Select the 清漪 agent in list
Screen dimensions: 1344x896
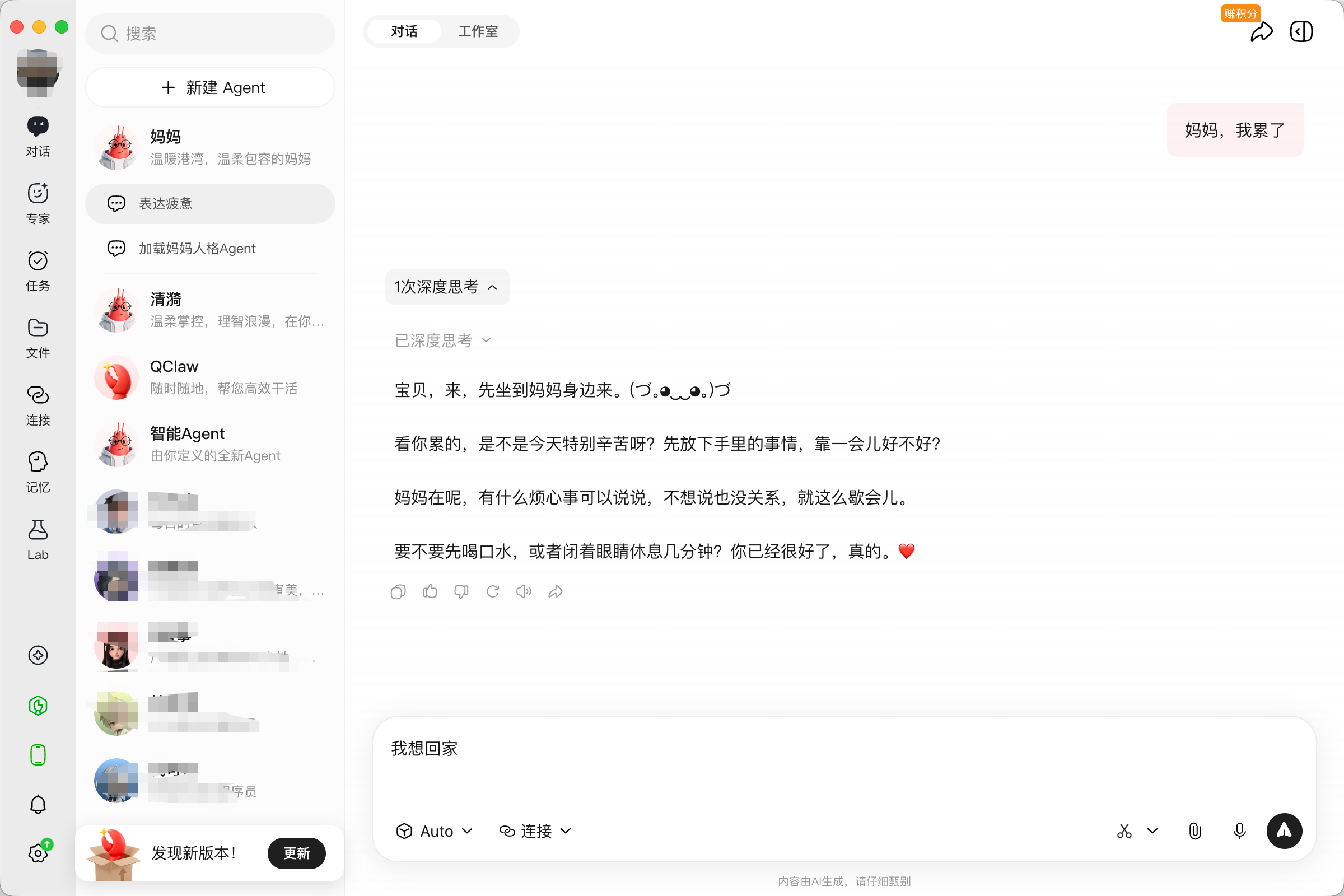pos(211,310)
